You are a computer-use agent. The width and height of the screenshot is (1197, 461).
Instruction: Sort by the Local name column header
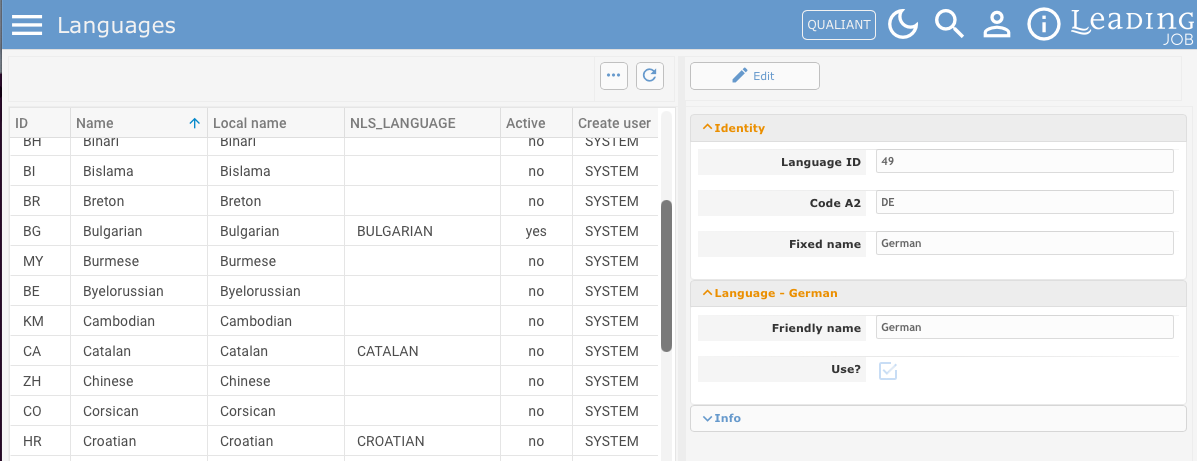[276, 123]
